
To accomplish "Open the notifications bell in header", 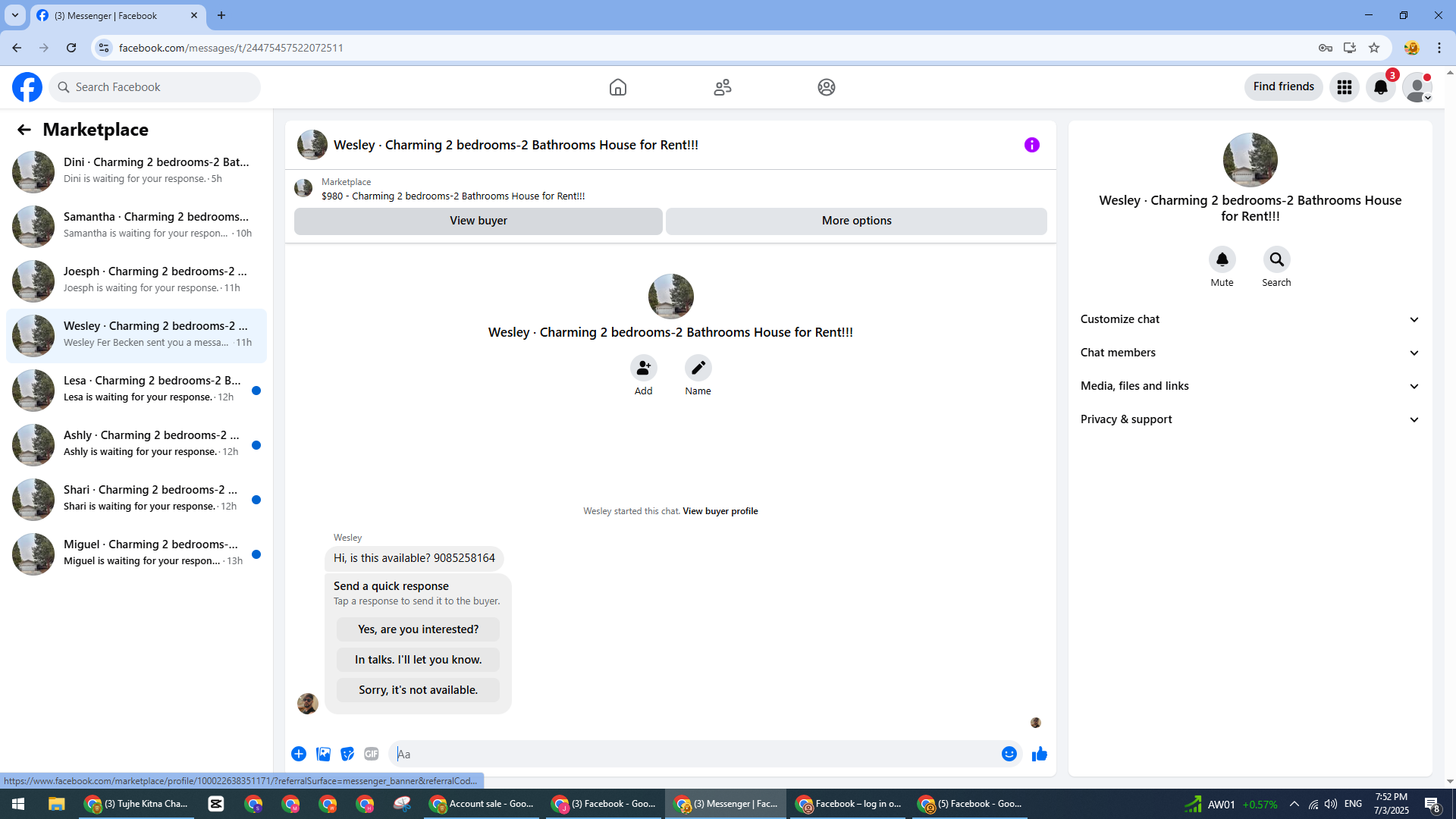I will 1380,87.
